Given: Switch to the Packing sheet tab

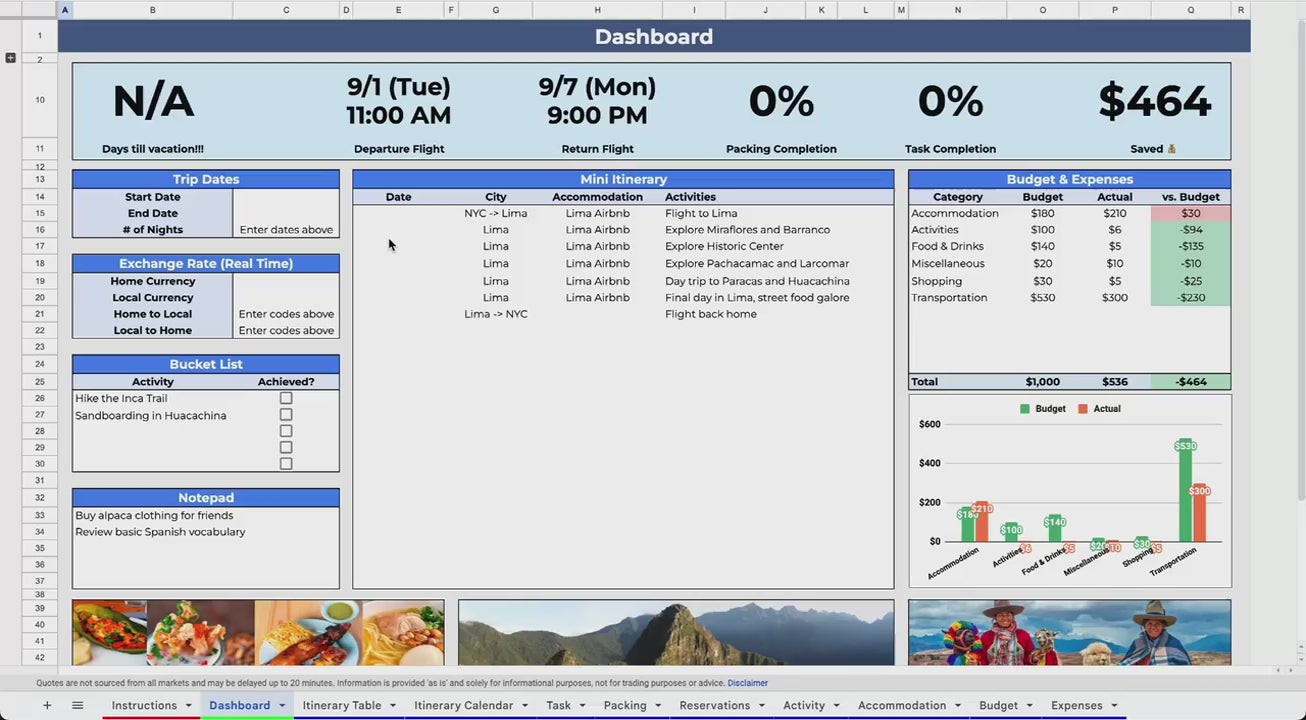Looking at the screenshot, I should point(624,705).
